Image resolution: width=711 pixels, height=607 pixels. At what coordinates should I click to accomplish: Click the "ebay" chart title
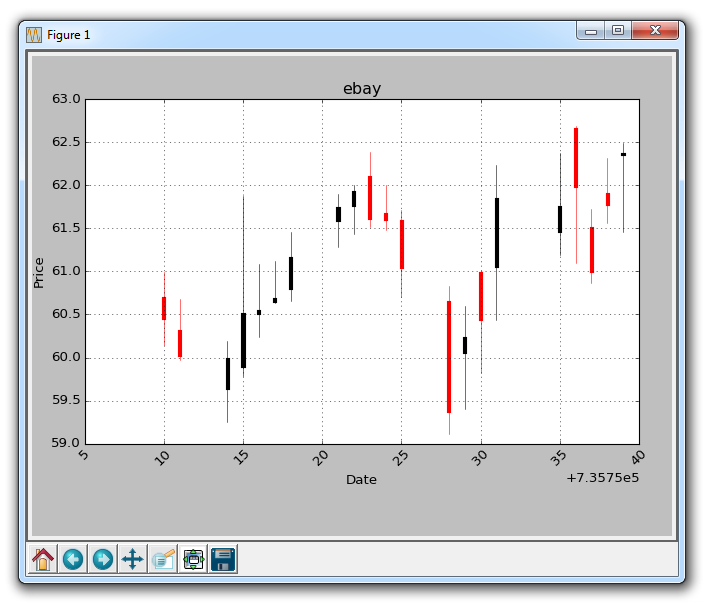(362, 89)
